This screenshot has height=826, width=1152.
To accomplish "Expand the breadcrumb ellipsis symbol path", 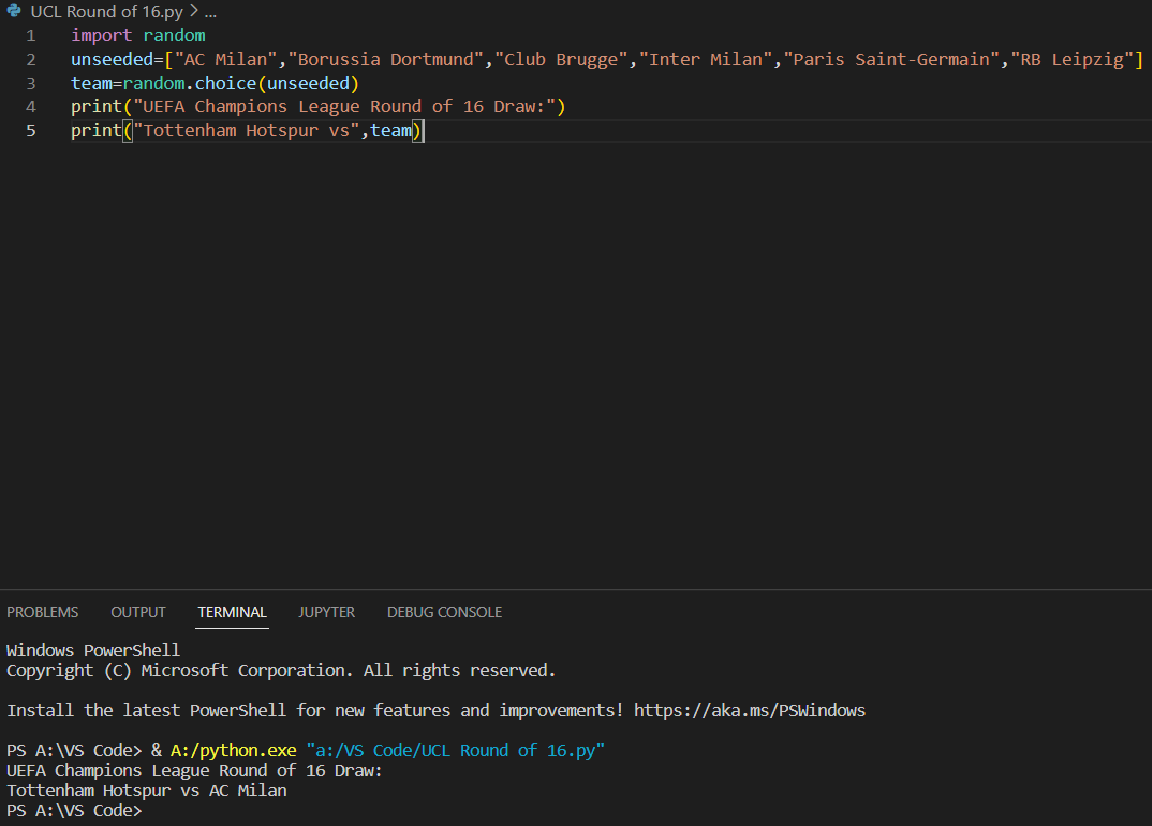I will tap(211, 12).
